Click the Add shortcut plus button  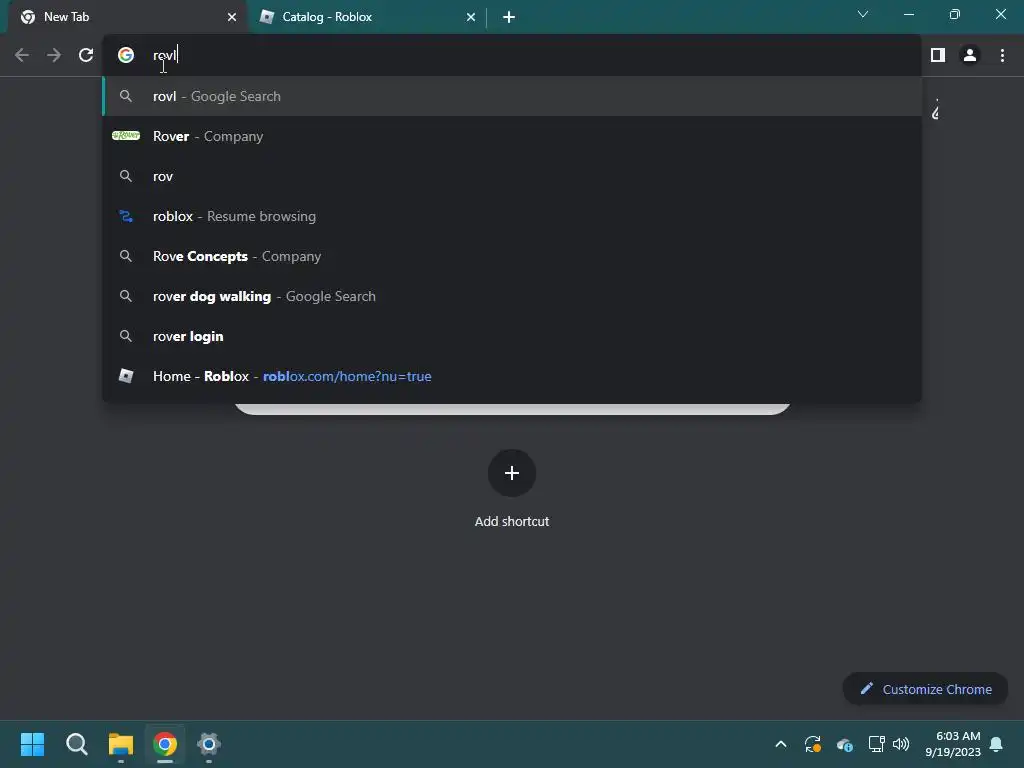click(512, 473)
